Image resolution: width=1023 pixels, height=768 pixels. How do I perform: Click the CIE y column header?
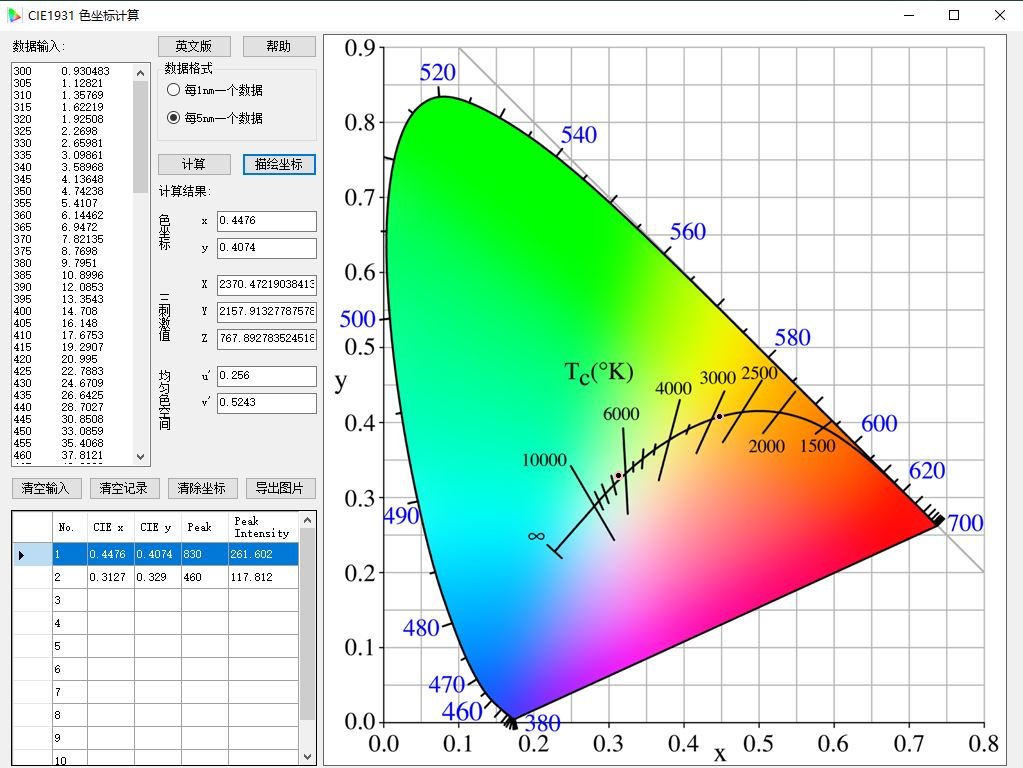[x=158, y=527]
